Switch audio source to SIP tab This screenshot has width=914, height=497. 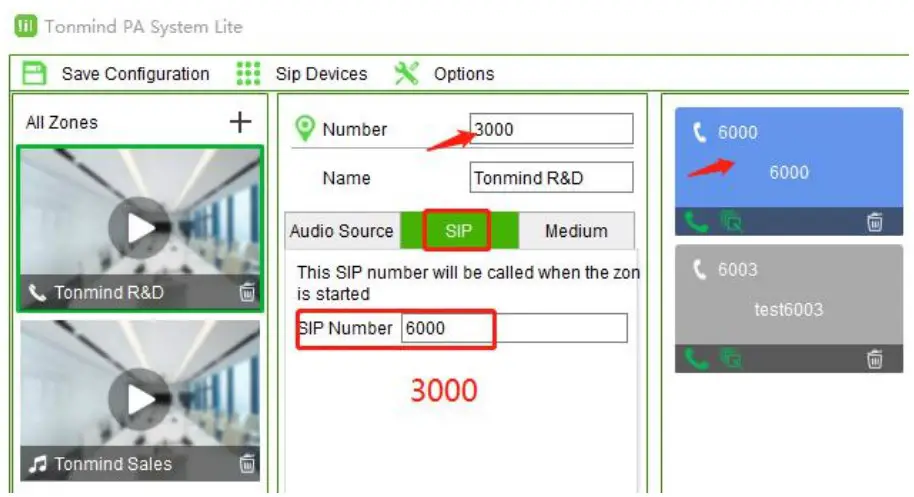click(x=459, y=231)
